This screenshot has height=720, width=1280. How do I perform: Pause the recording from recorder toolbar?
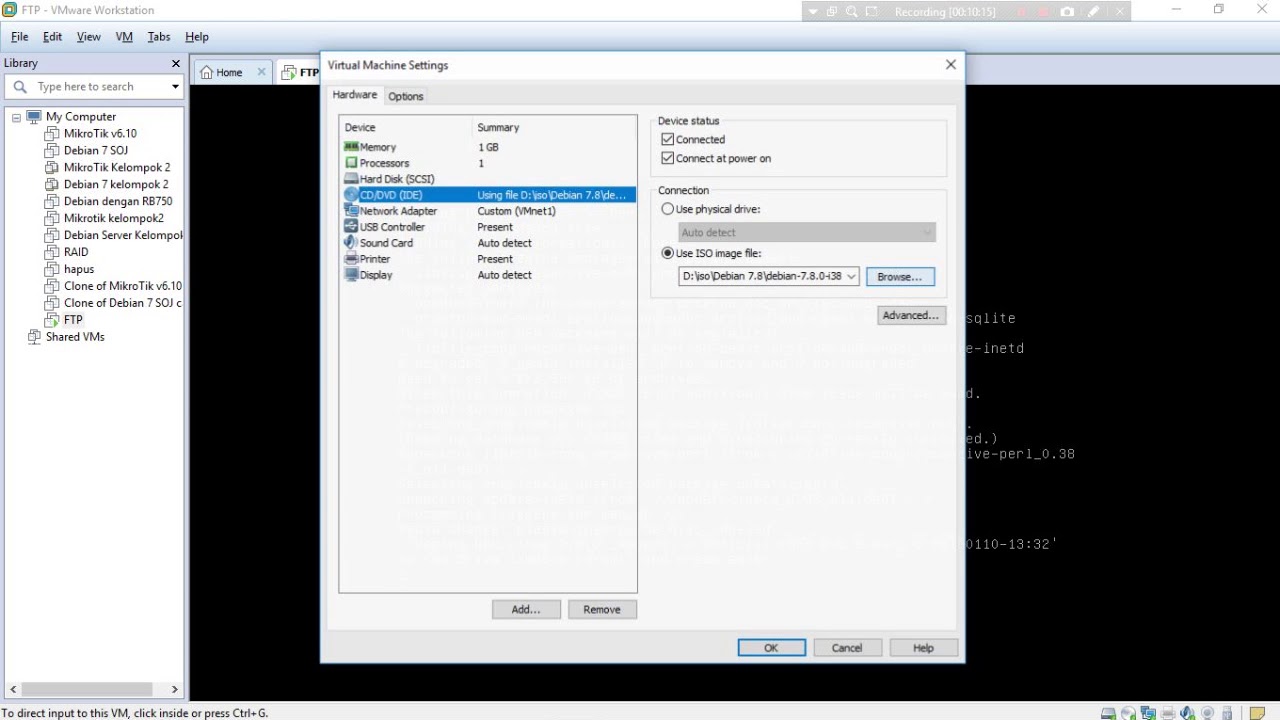coord(1022,12)
